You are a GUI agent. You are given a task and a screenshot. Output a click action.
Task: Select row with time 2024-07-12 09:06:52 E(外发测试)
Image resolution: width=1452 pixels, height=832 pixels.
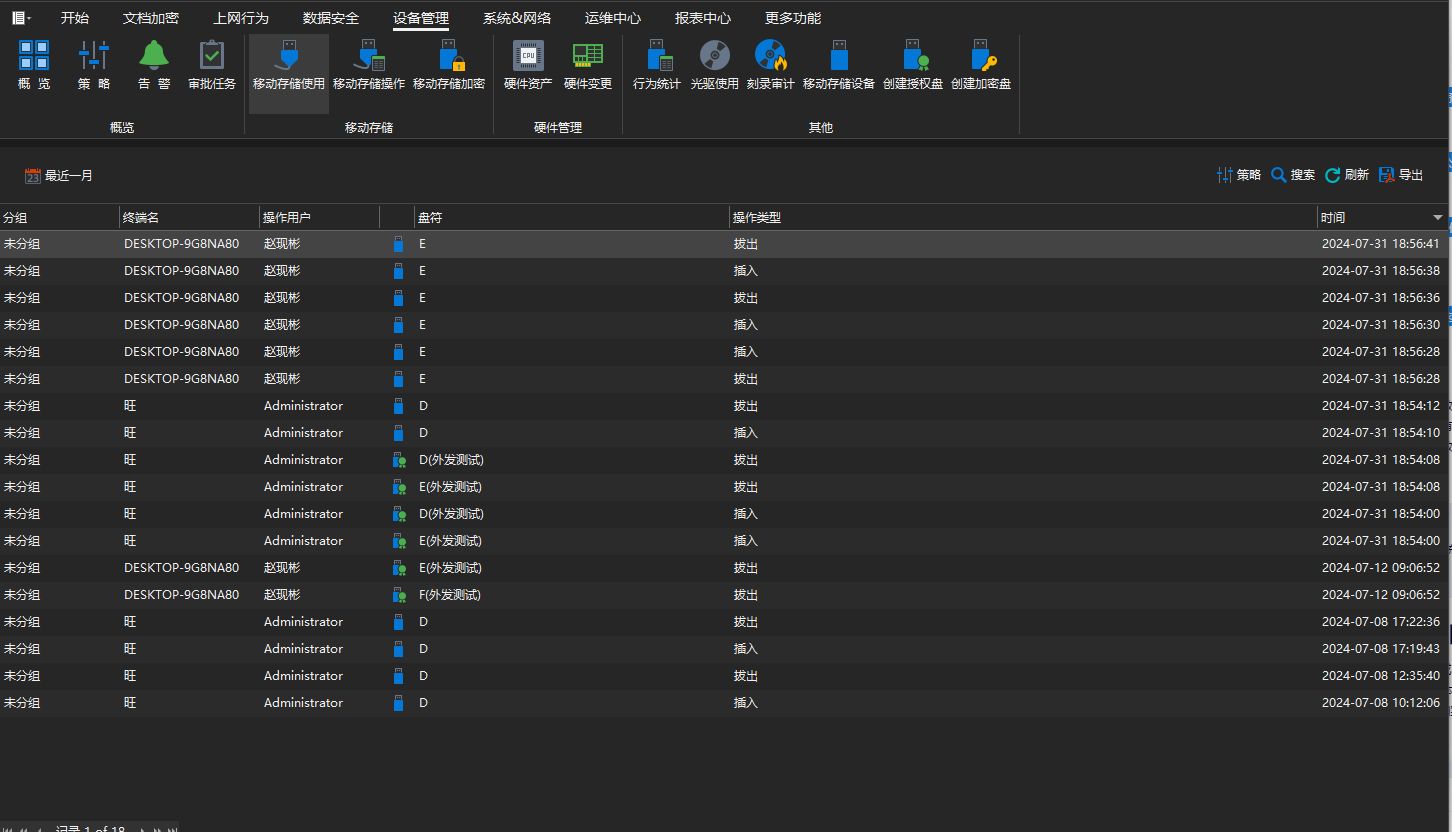pyautogui.click(x=725, y=568)
